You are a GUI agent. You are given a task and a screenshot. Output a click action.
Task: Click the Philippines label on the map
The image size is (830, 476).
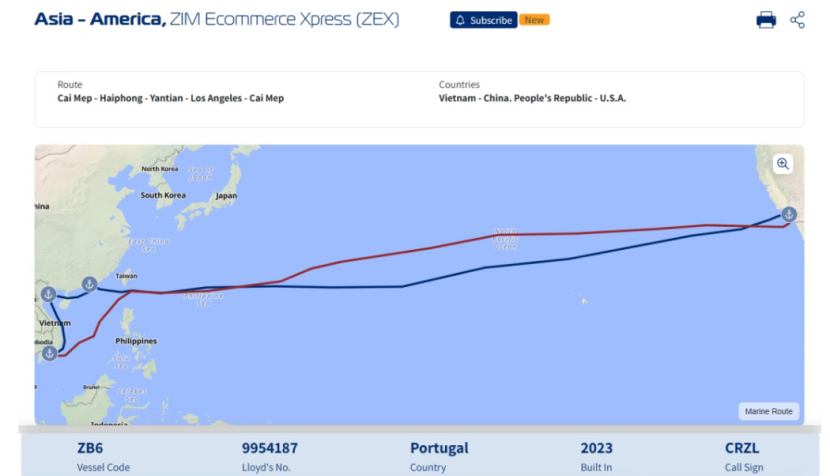(136, 341)
